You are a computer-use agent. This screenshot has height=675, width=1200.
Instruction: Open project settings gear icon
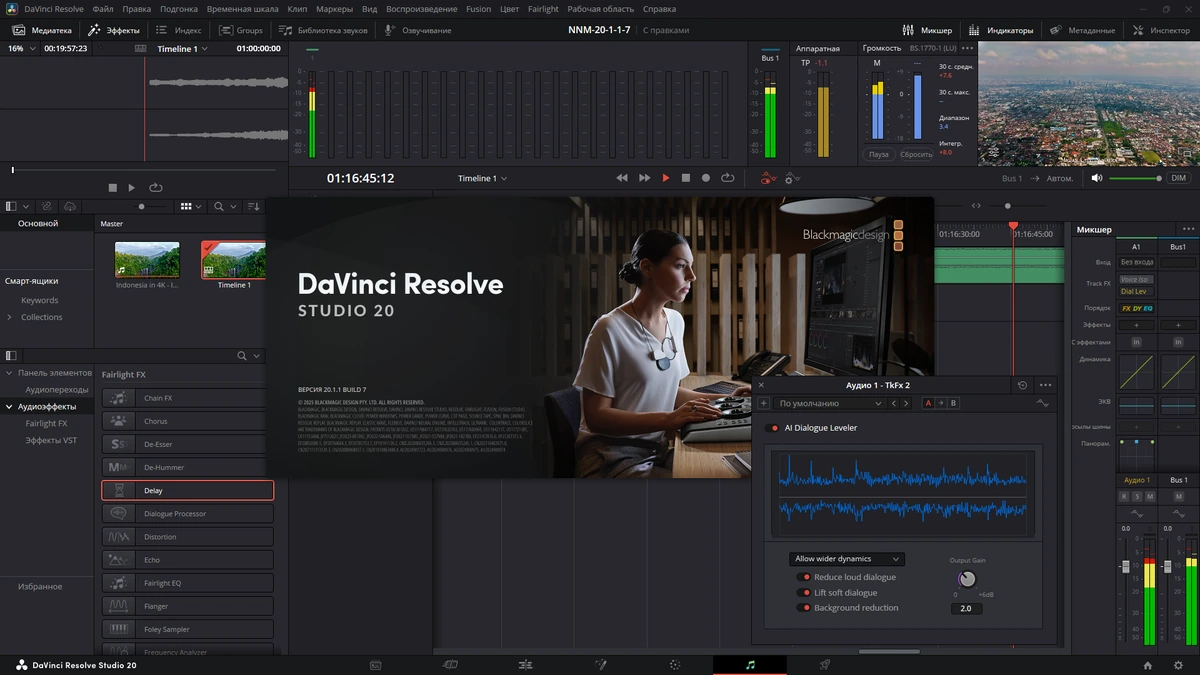click(x=1178, y=665)
